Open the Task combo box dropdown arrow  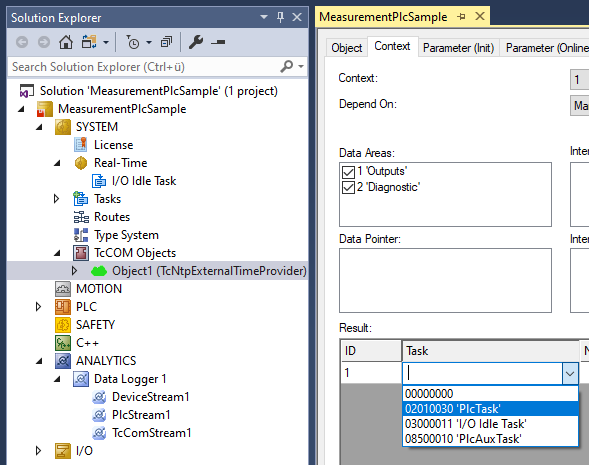pyautogui.click(x=570, y=374)
